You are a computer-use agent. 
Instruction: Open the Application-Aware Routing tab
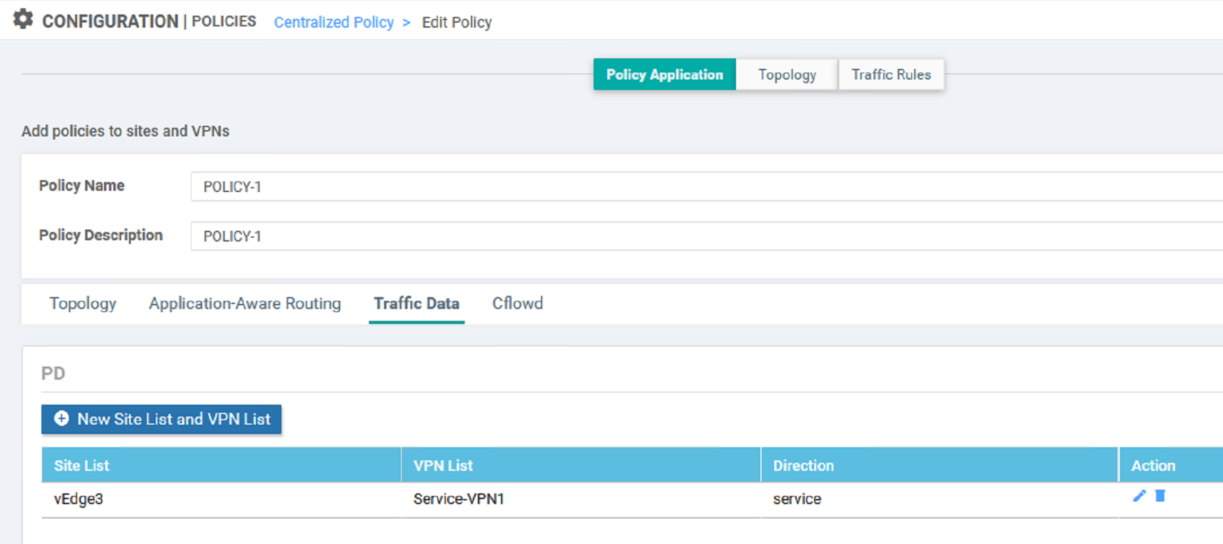tap(245, 303)
